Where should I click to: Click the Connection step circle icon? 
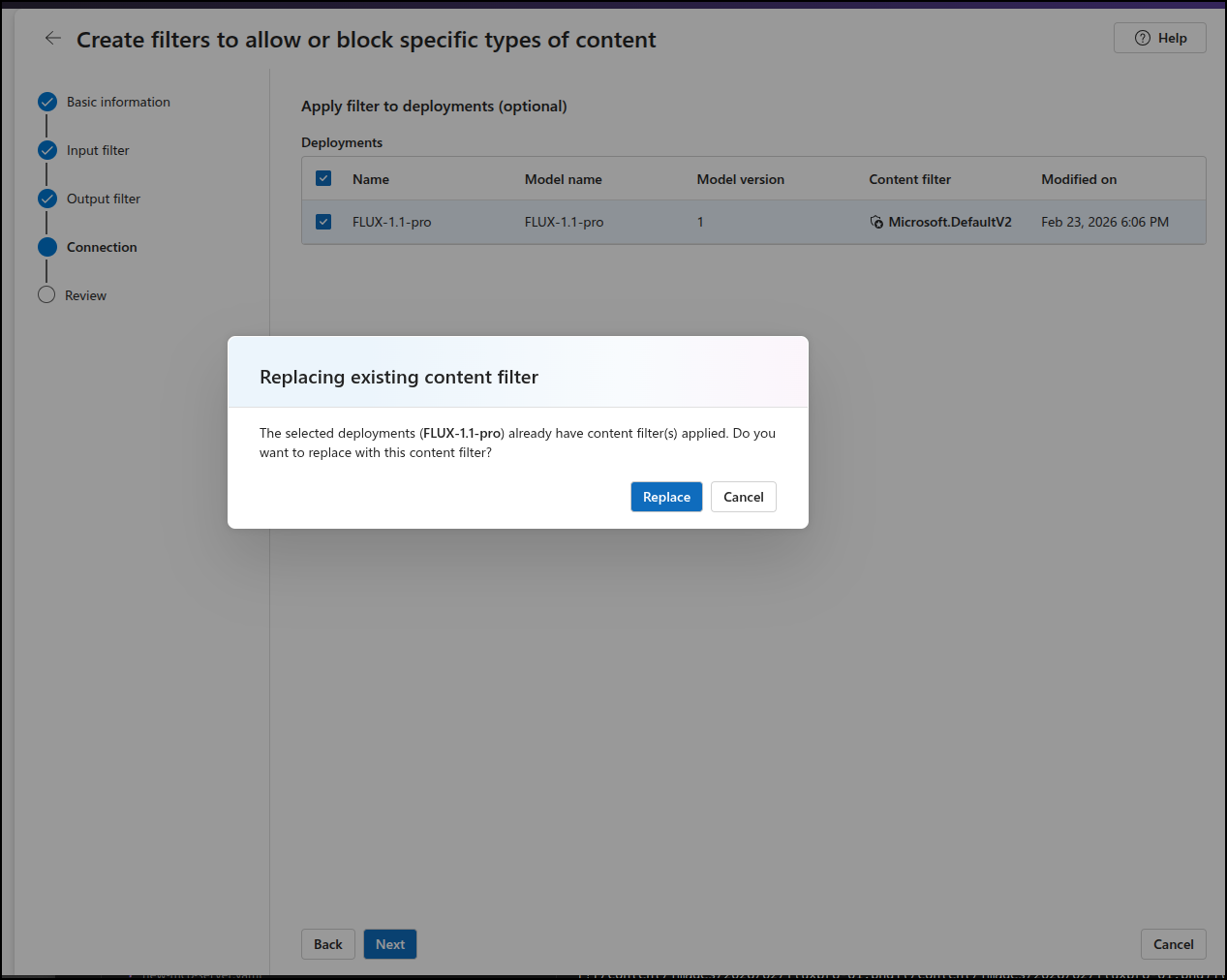point(47,247)
